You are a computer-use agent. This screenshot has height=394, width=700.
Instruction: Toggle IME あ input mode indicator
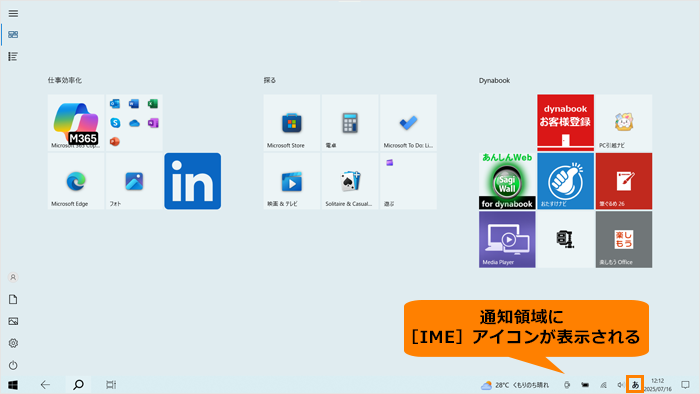tap(635, 384)
